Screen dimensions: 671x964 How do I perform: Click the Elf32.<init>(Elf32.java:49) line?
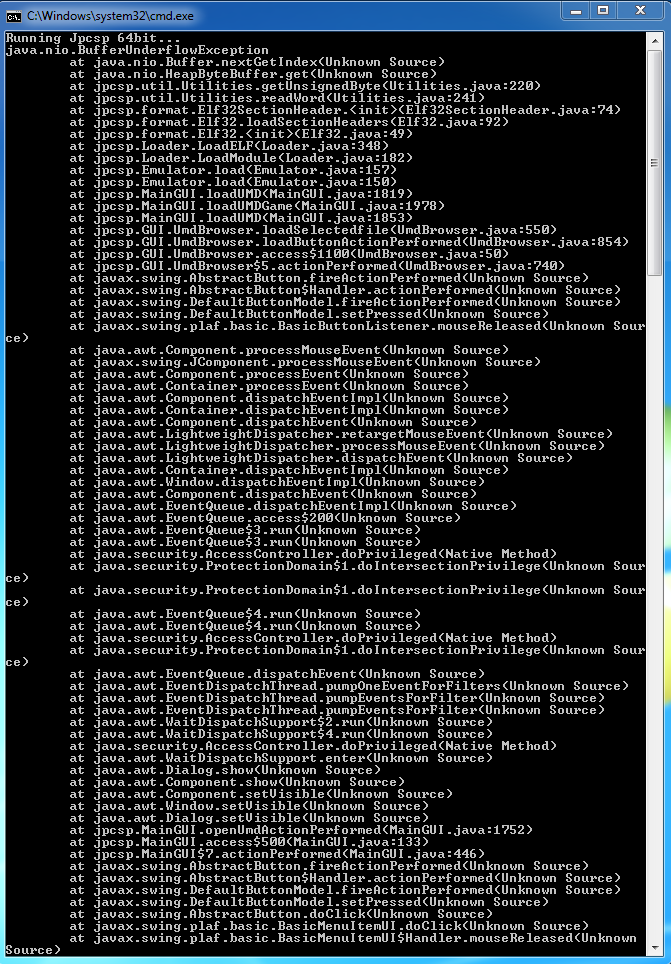click(240, 134)
